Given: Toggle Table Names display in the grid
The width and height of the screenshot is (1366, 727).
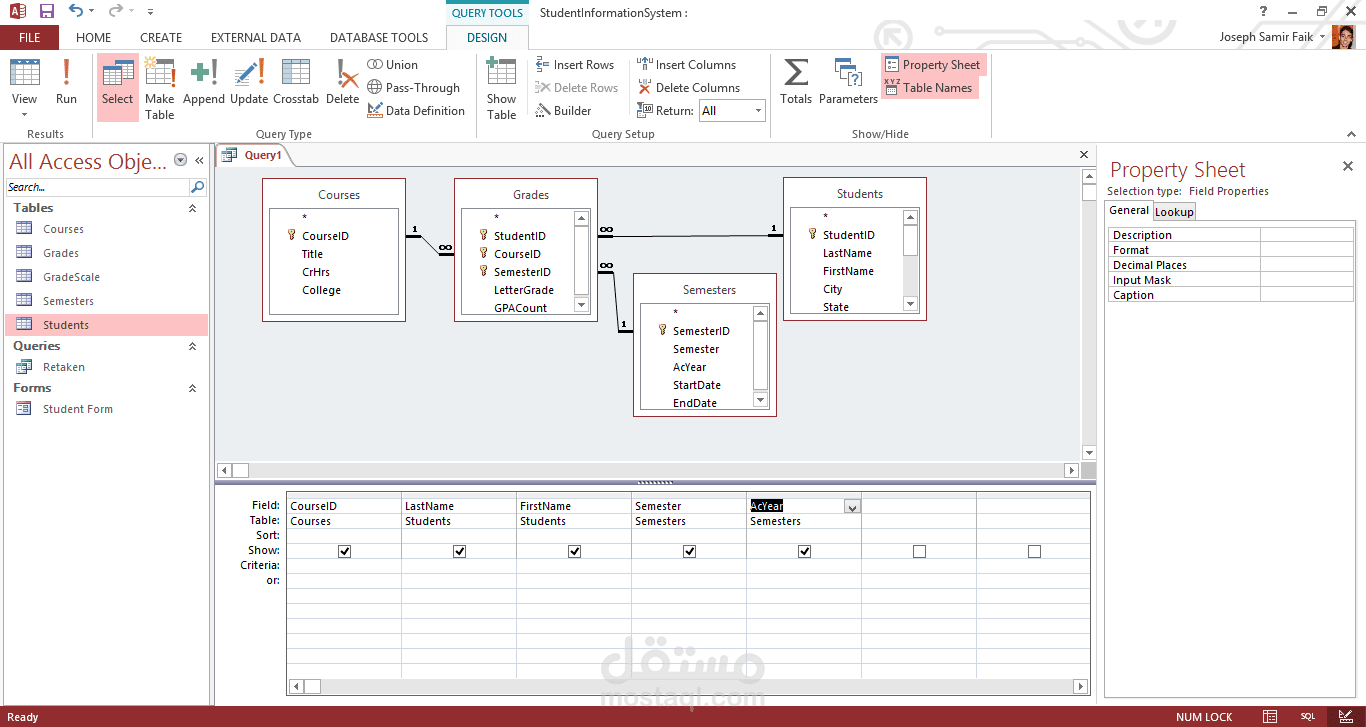Looking at the screenshot, I should [x=930, y=86].
